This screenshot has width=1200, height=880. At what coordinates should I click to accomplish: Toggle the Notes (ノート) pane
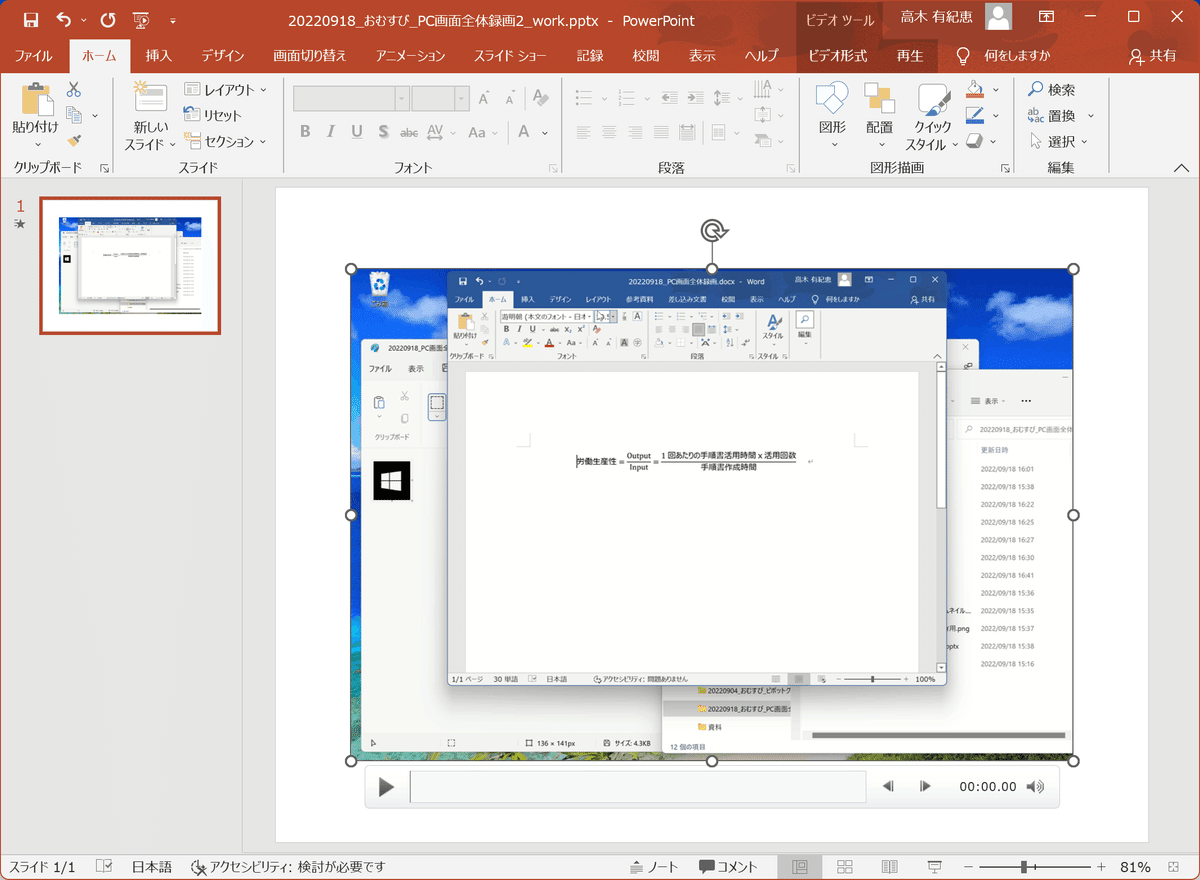[654, 867]
